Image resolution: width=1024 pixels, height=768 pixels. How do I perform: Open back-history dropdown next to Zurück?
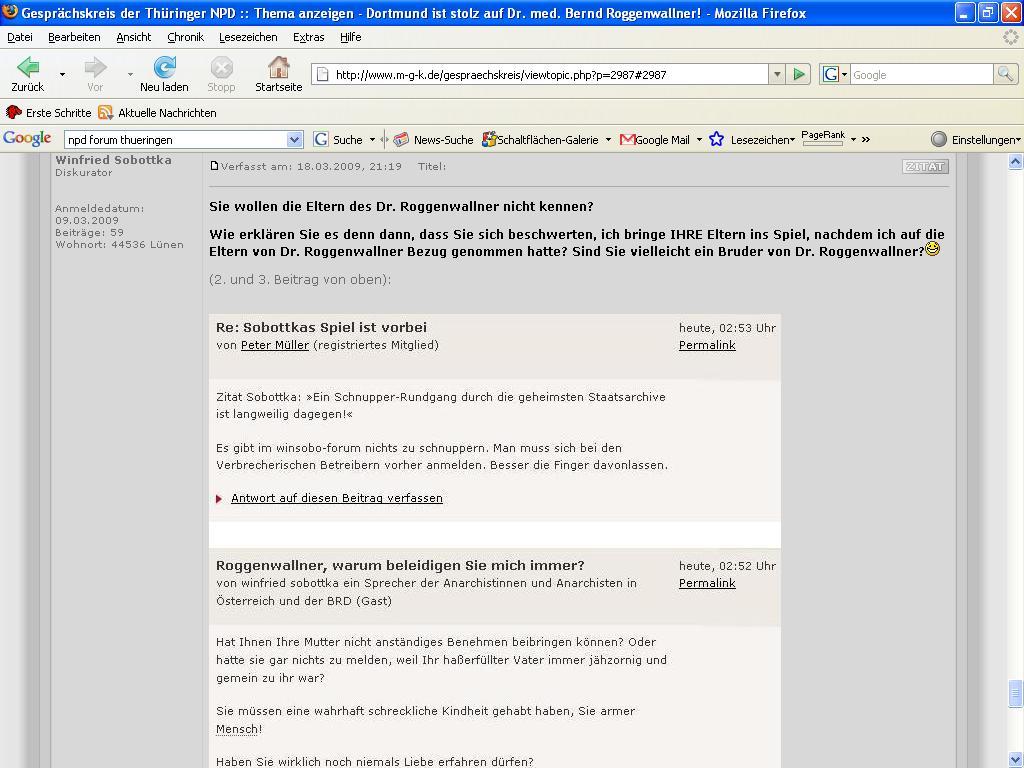coord(62,74)
